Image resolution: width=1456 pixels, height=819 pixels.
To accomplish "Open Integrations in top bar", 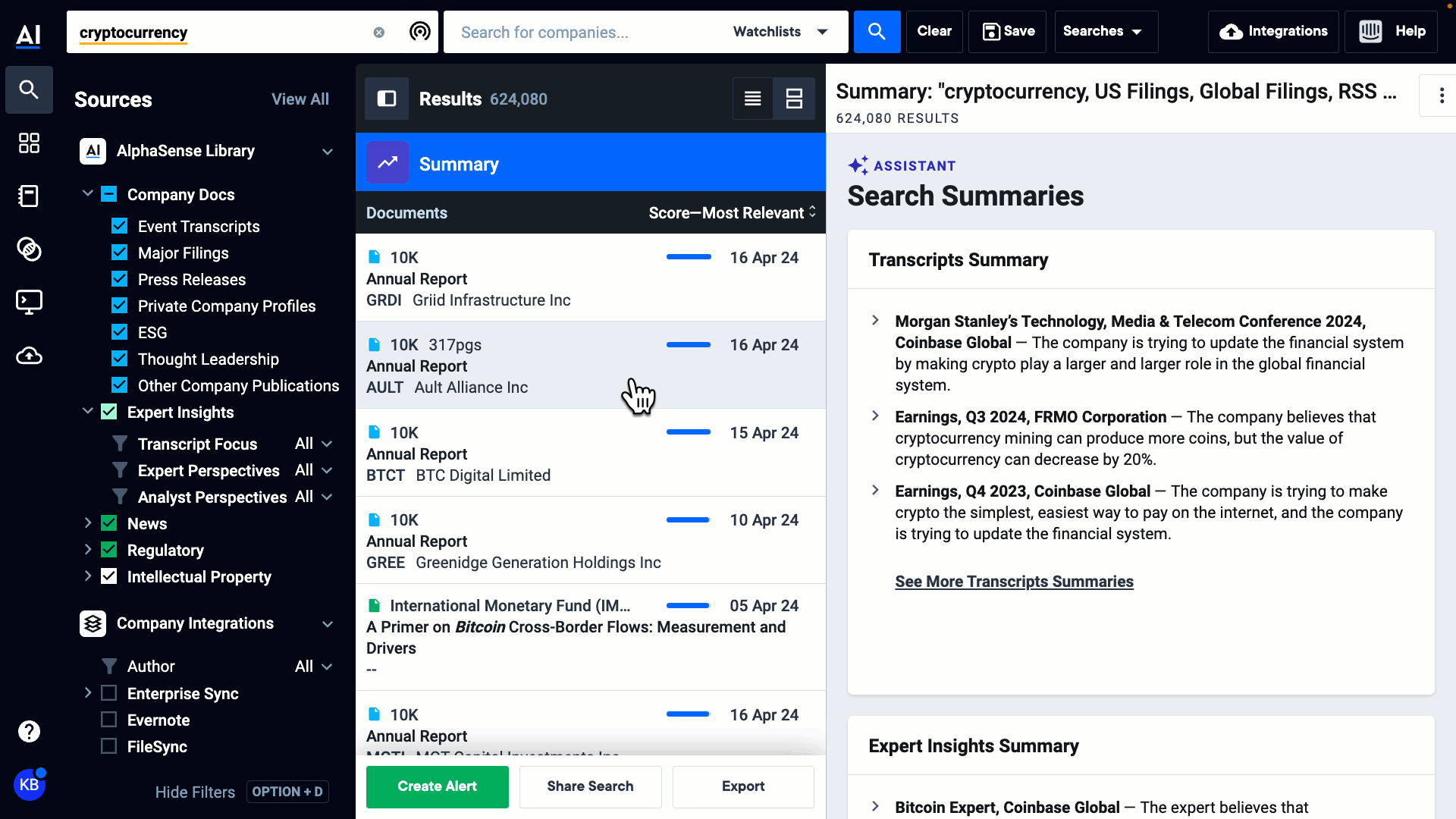I will click(1273, 32).
